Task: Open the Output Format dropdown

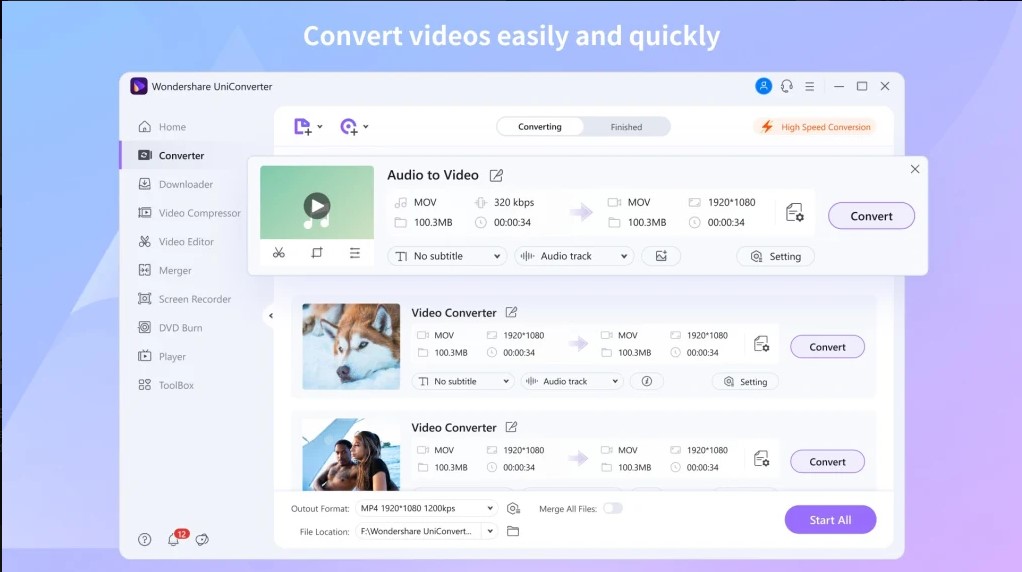Action: click(x=427, y=508)
